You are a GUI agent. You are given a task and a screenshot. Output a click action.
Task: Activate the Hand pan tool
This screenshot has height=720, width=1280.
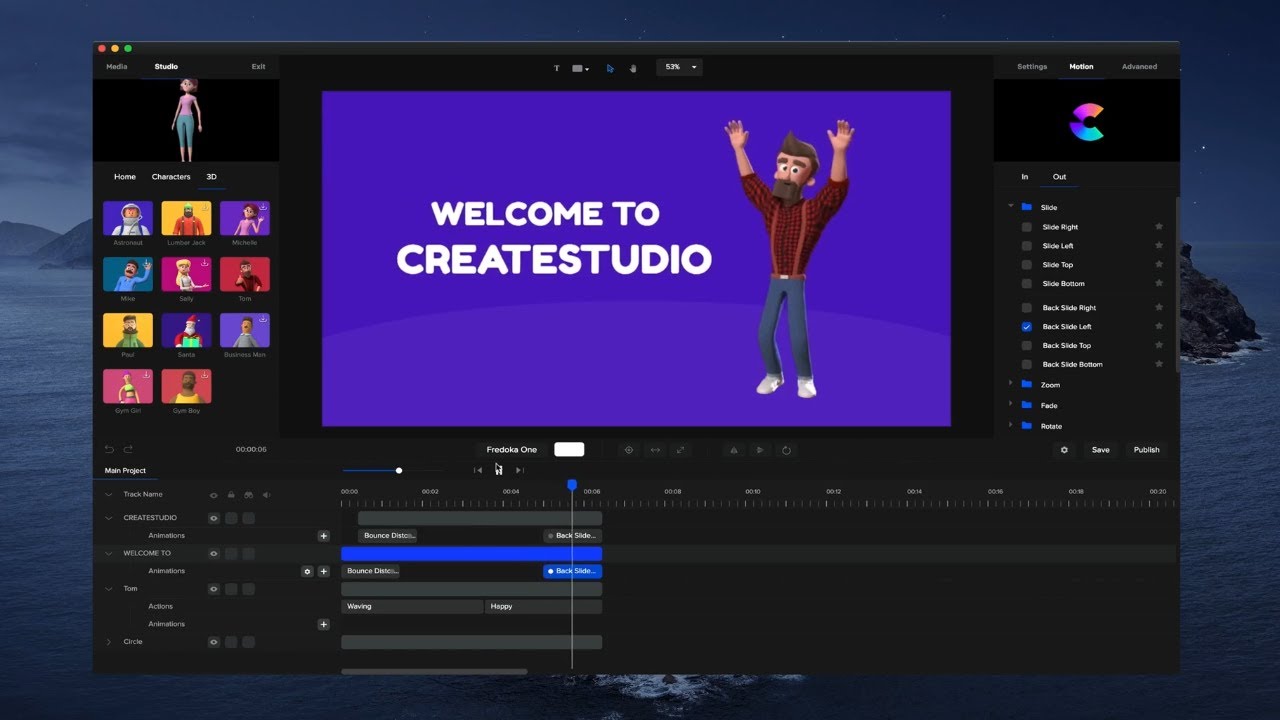(x=633, y=68)
